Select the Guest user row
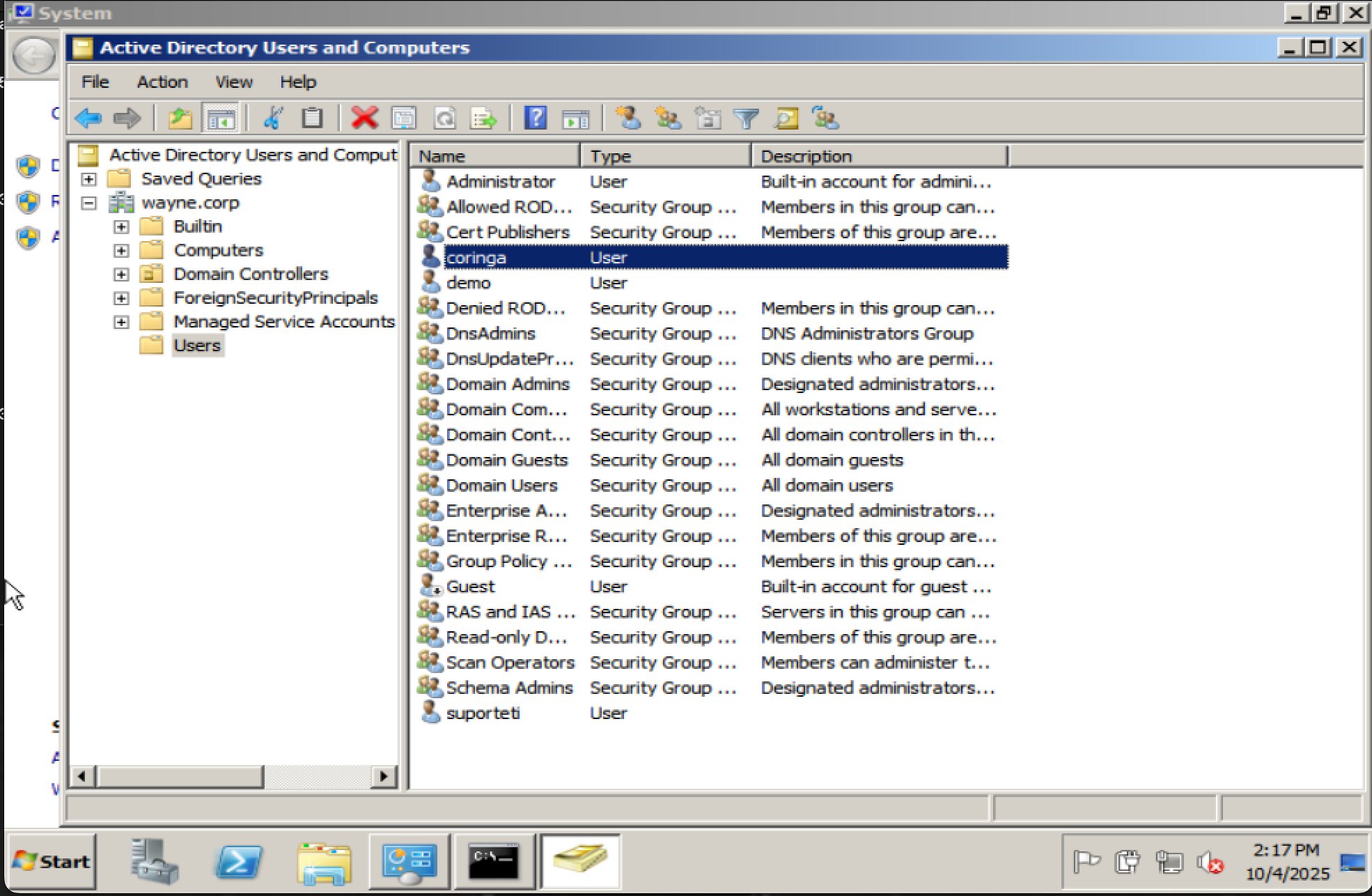This screenshot has width=1372, height=896. (712, 587)
